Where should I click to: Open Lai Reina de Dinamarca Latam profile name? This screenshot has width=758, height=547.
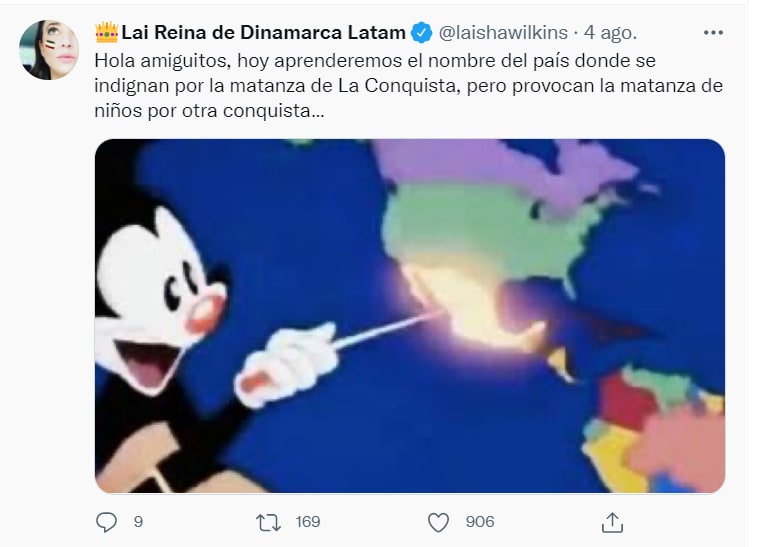263,33
